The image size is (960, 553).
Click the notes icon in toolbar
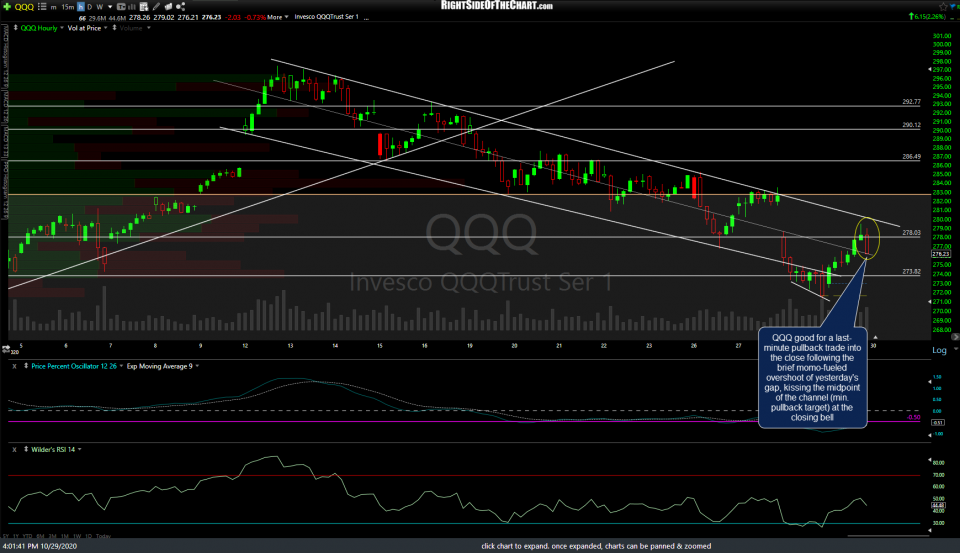(x=168, y=7)
